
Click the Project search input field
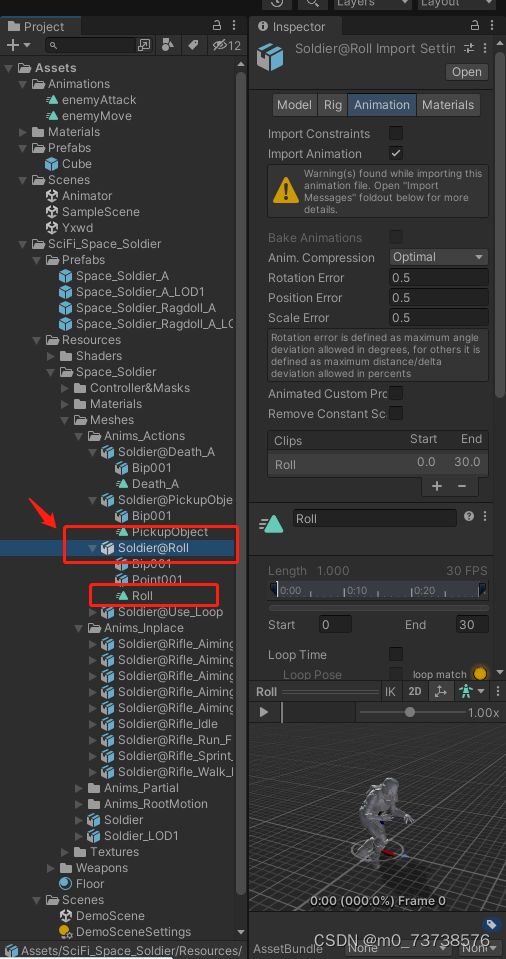(x=90, y=45)
